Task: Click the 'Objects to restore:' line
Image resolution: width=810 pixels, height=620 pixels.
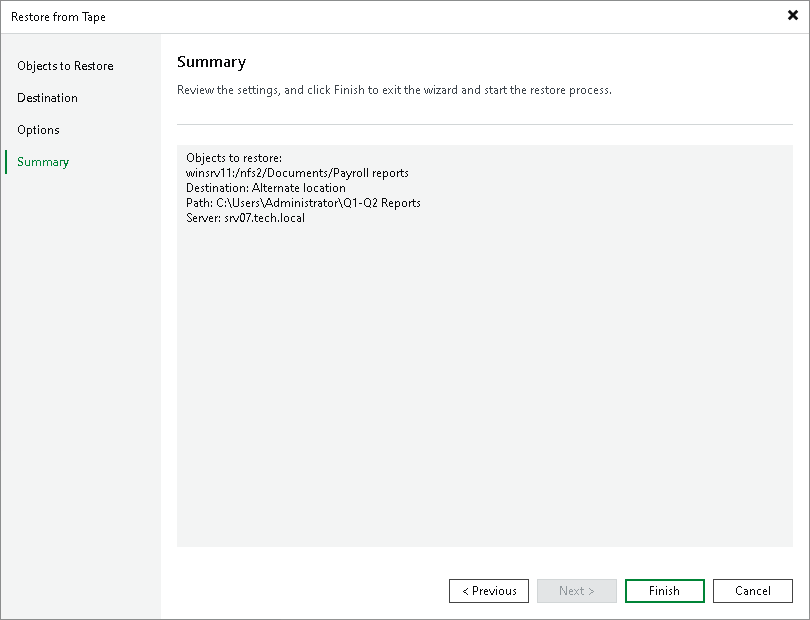Action: [234, 158]
